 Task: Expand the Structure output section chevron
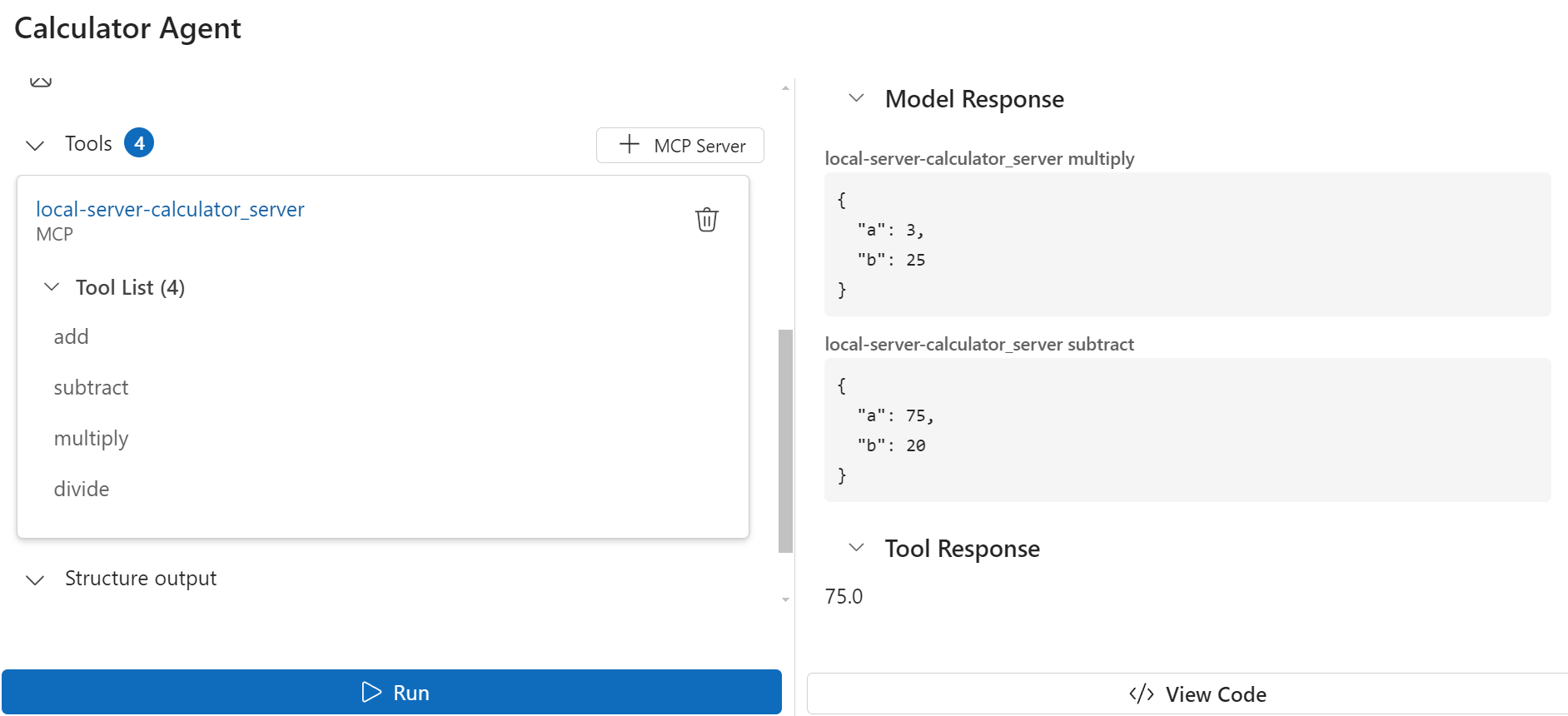click(35, 580)
